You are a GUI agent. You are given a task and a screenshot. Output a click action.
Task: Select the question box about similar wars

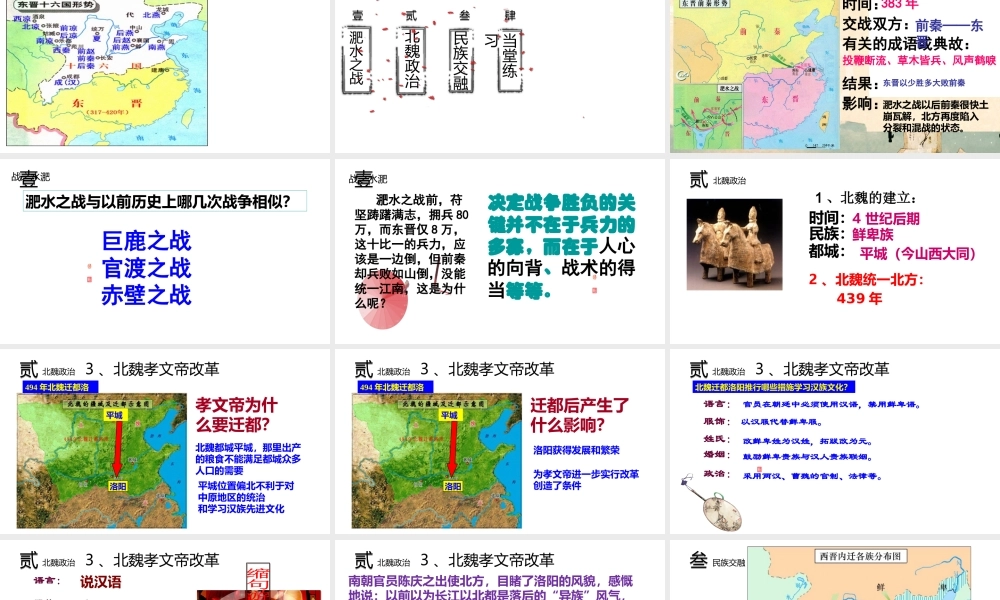point(165,202)
